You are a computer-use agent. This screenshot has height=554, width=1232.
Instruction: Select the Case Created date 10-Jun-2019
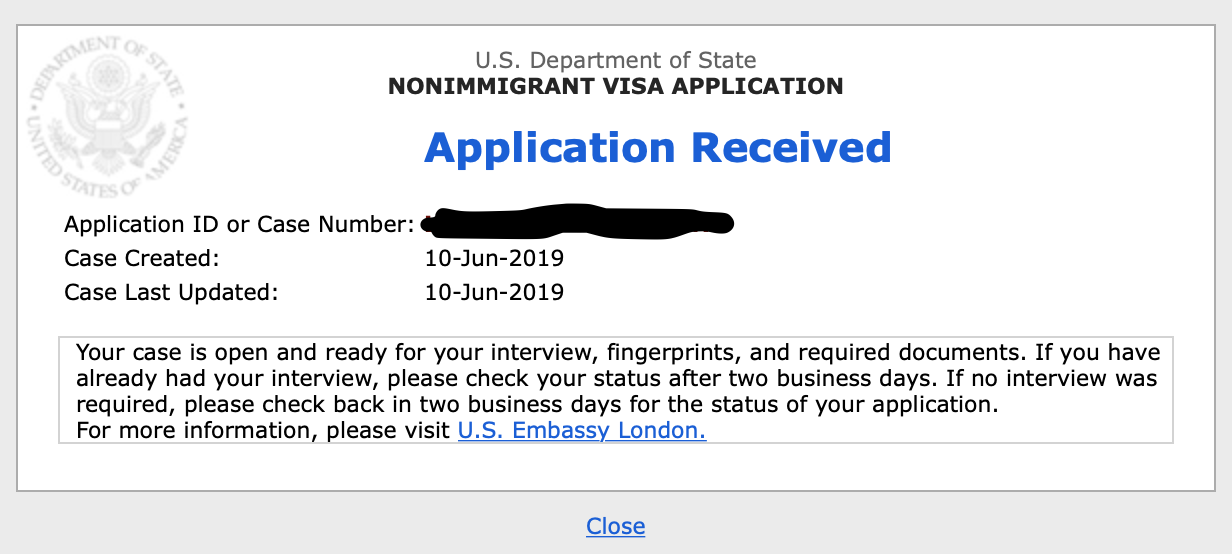[x=494, y=259]
